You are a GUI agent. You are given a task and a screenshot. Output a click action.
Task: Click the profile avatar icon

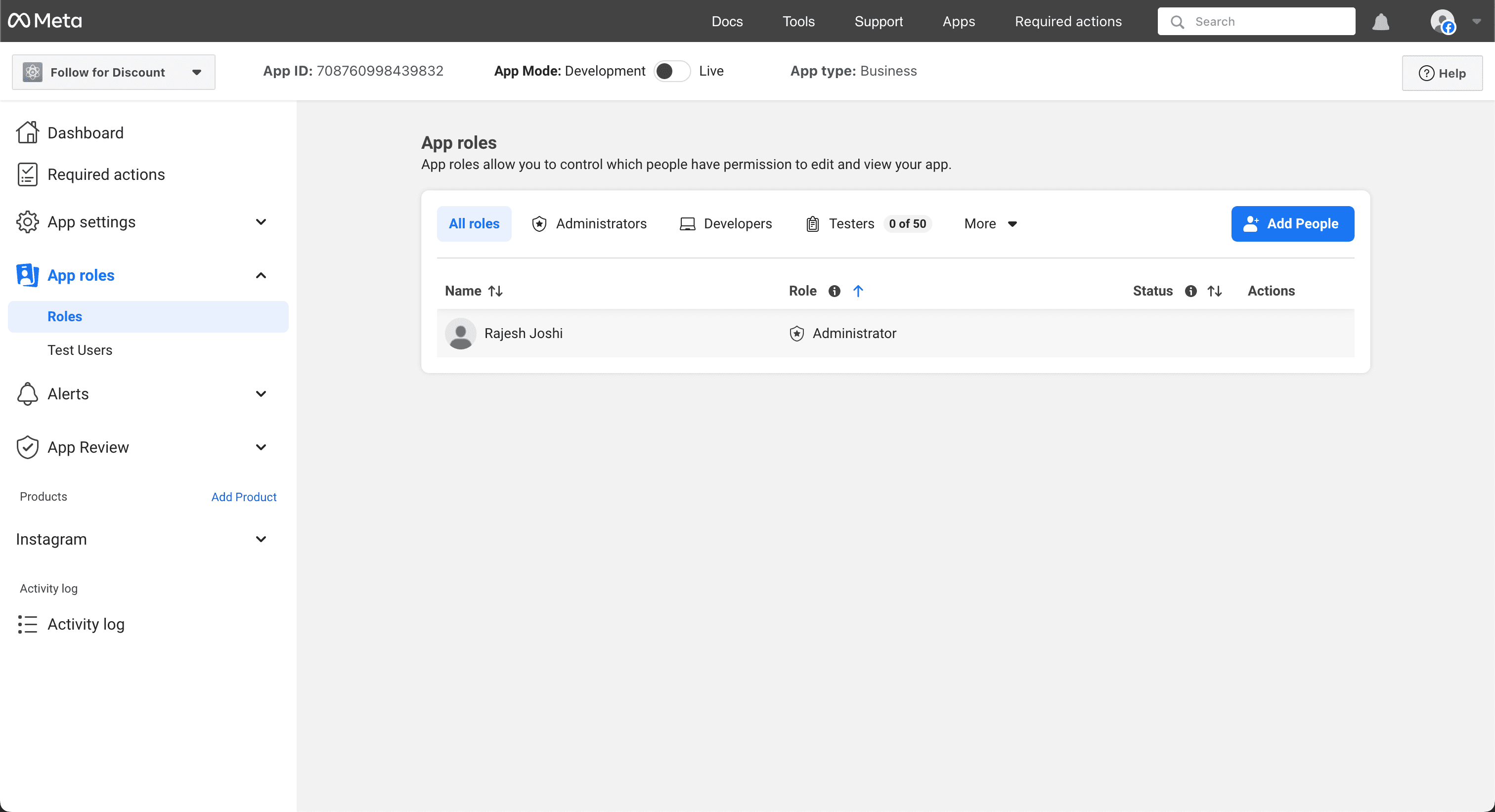[x=1442, y=21]
